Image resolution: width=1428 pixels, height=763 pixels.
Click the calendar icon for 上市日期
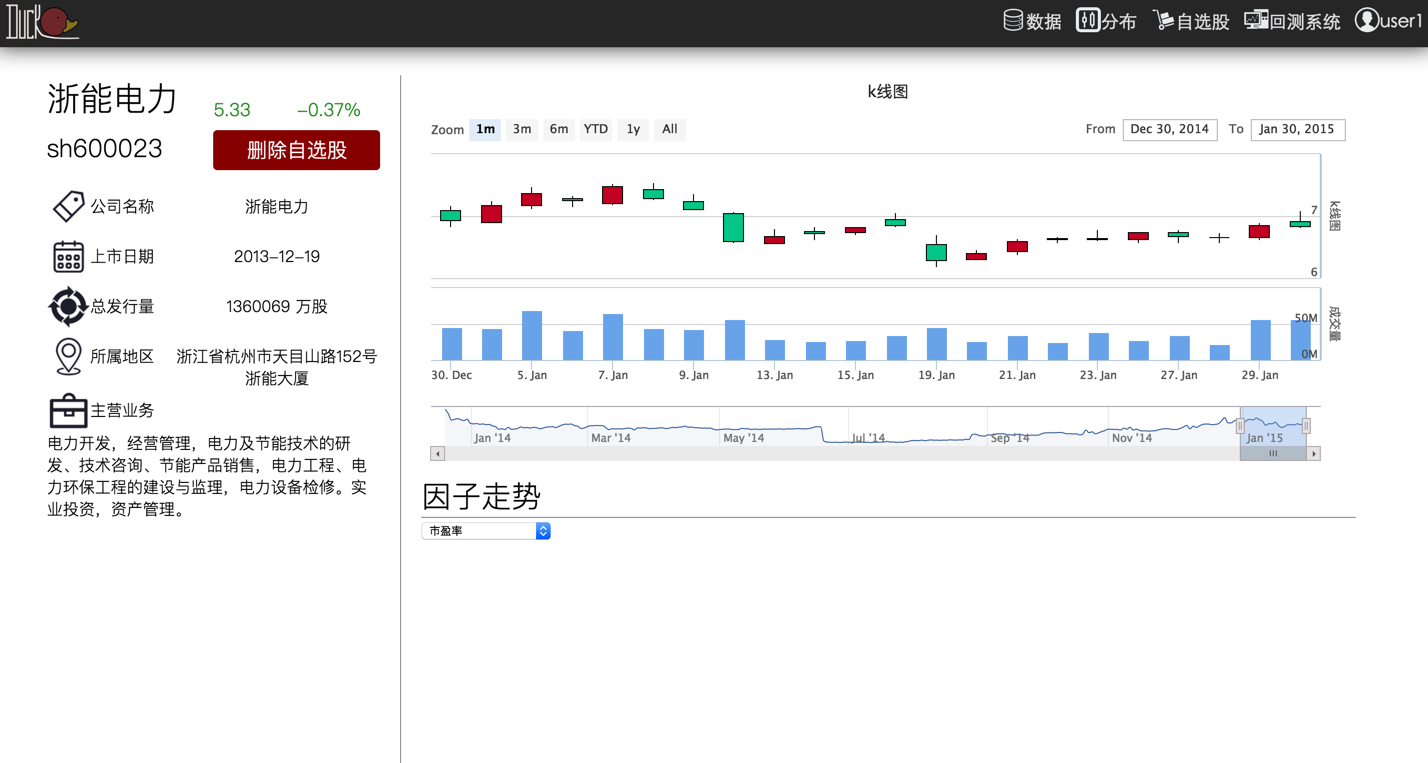(68, 256)
